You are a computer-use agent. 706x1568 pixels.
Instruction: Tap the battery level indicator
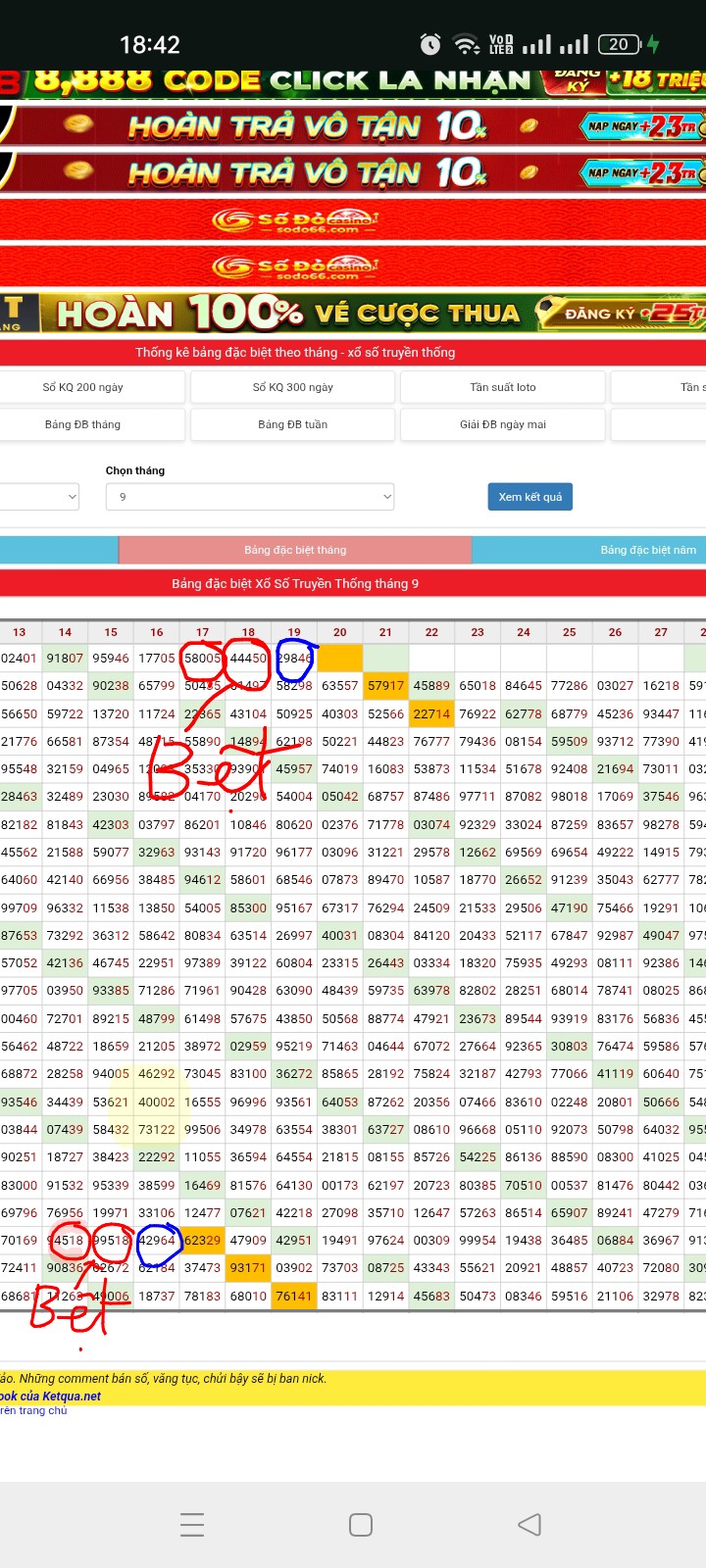(x=620, y=44)
